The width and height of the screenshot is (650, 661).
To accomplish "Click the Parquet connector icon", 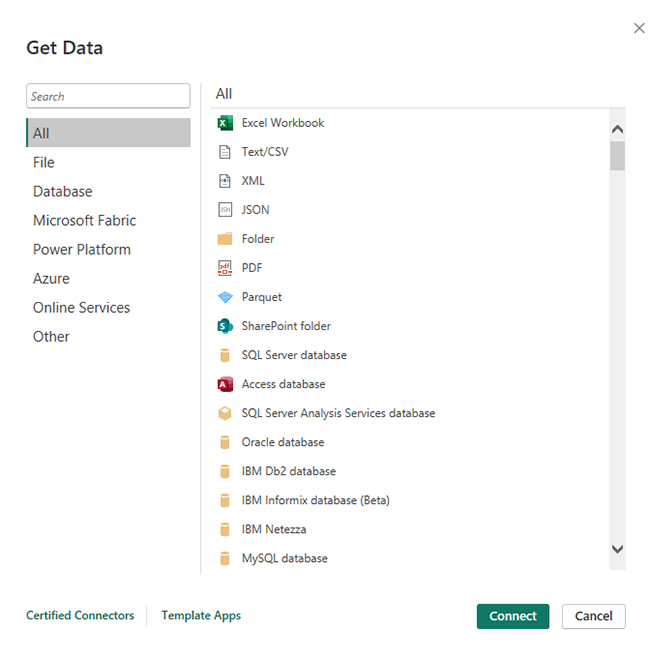I will pos(225,297).
